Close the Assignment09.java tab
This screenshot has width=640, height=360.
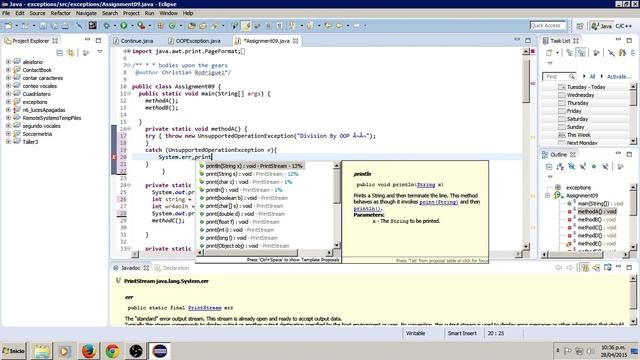click(x=296, y=41)
